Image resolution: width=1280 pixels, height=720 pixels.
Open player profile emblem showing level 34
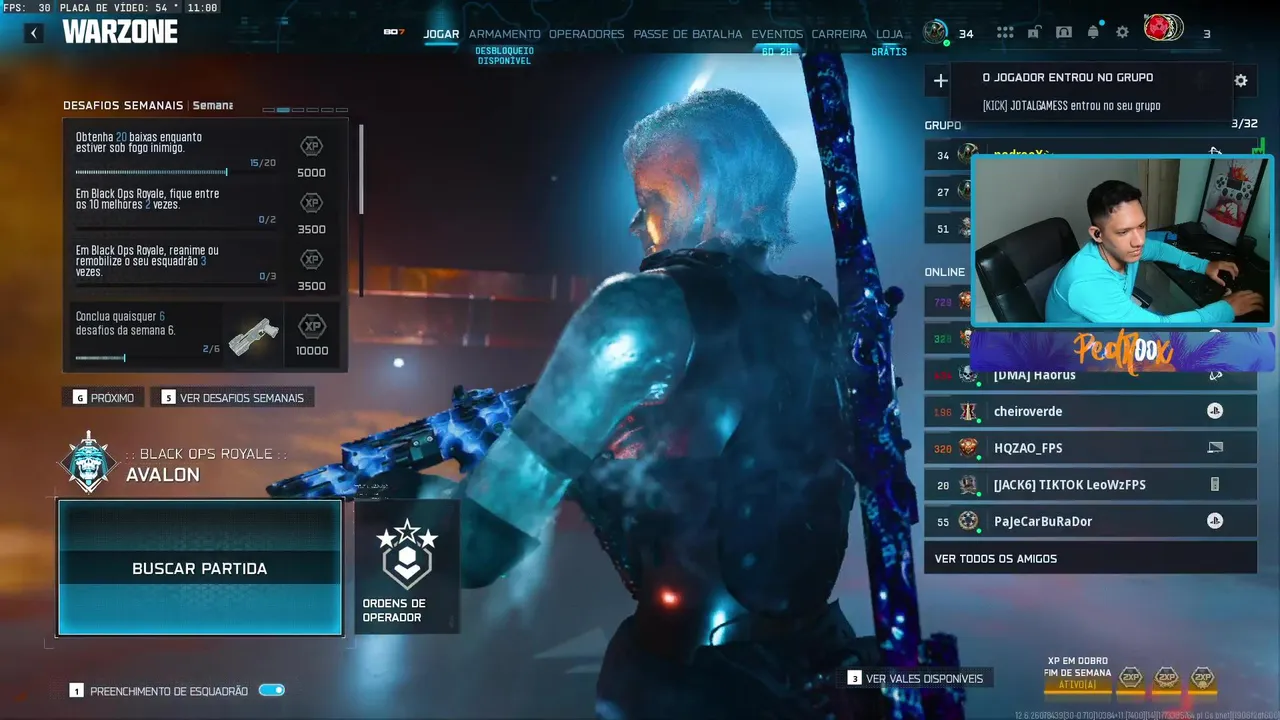(936, 32)
